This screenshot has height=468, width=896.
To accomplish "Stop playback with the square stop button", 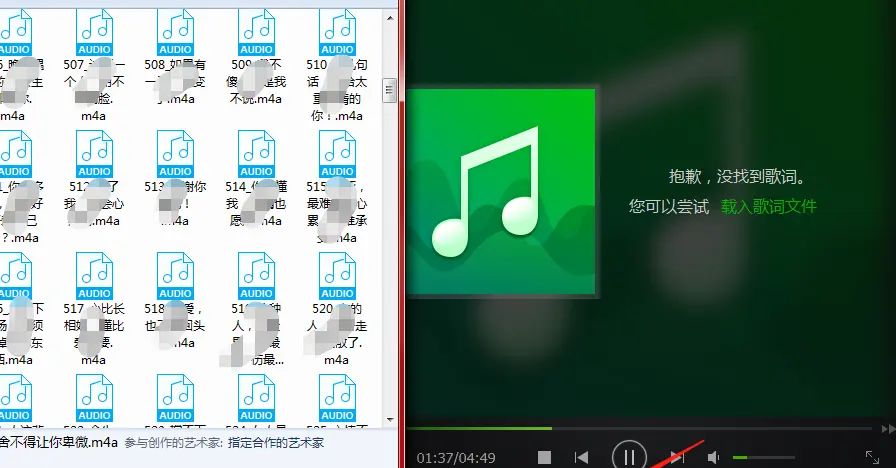I will (545, 457).
